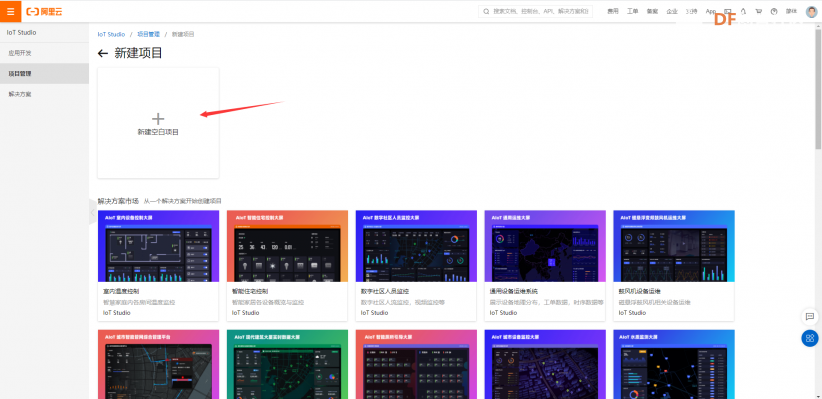Click description 数字社区人流监控，视频监控等
822x399 pixels.
pyautogui.click(x=403, y=303)
